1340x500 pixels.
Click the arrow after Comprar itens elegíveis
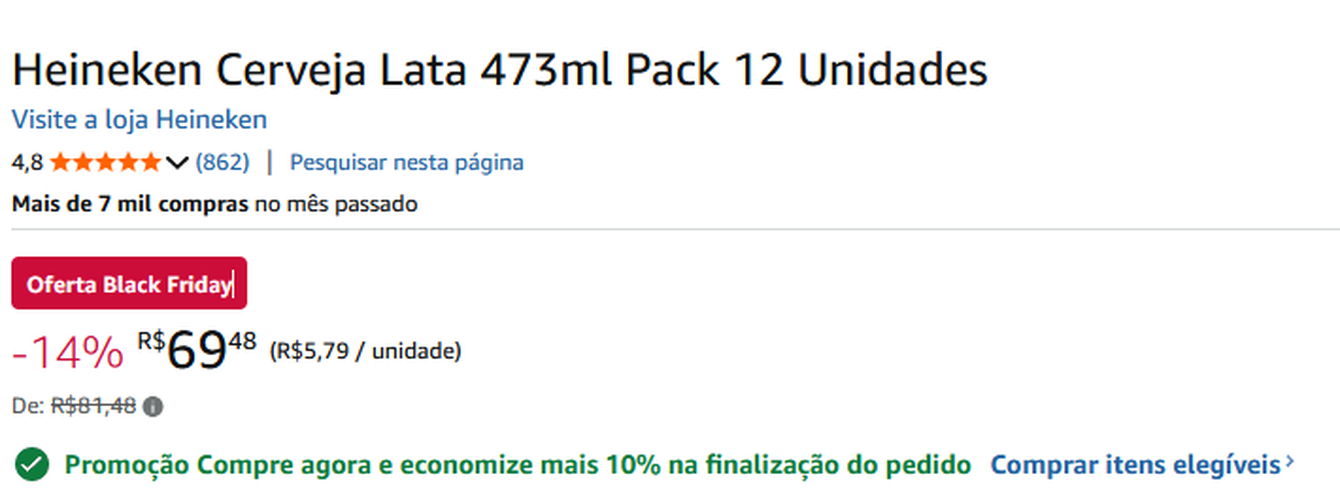pos(1291,464)
